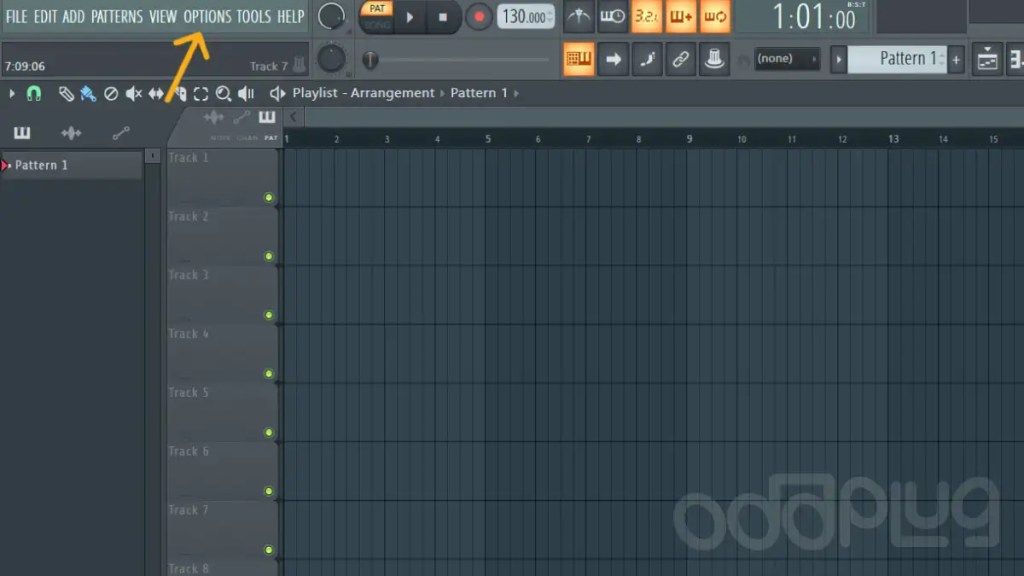The height and width of the screenshot is (576, 1024).
Task: Toggle multilink to controllers icon
Action: tap(680, 59)
